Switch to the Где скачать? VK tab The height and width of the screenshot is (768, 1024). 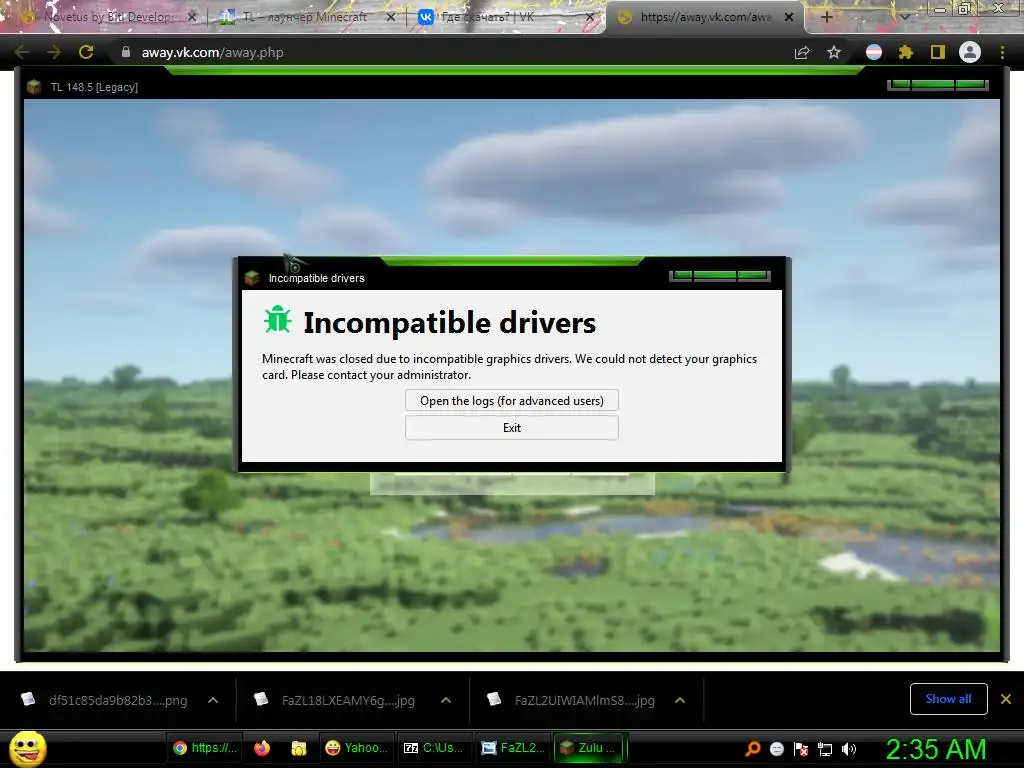point(504,17)
